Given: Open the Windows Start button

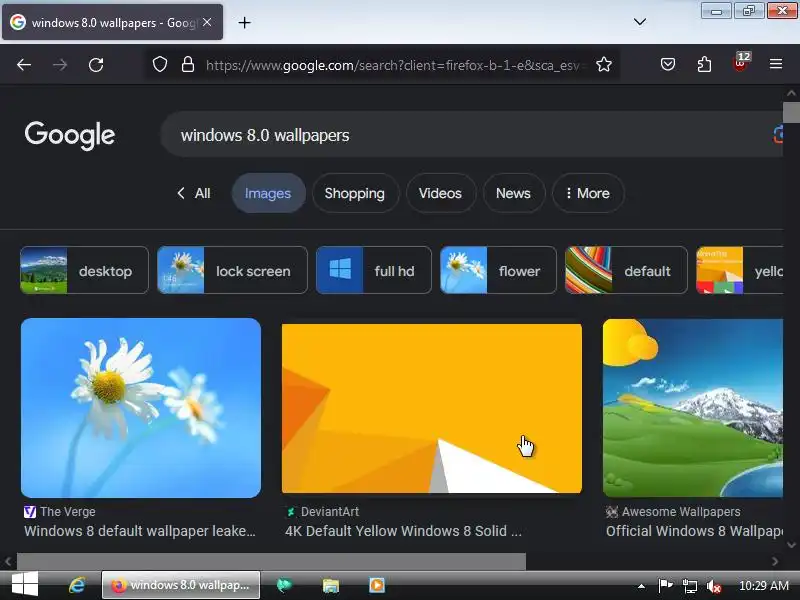Looking at the screenshot, I should (25, 585).
